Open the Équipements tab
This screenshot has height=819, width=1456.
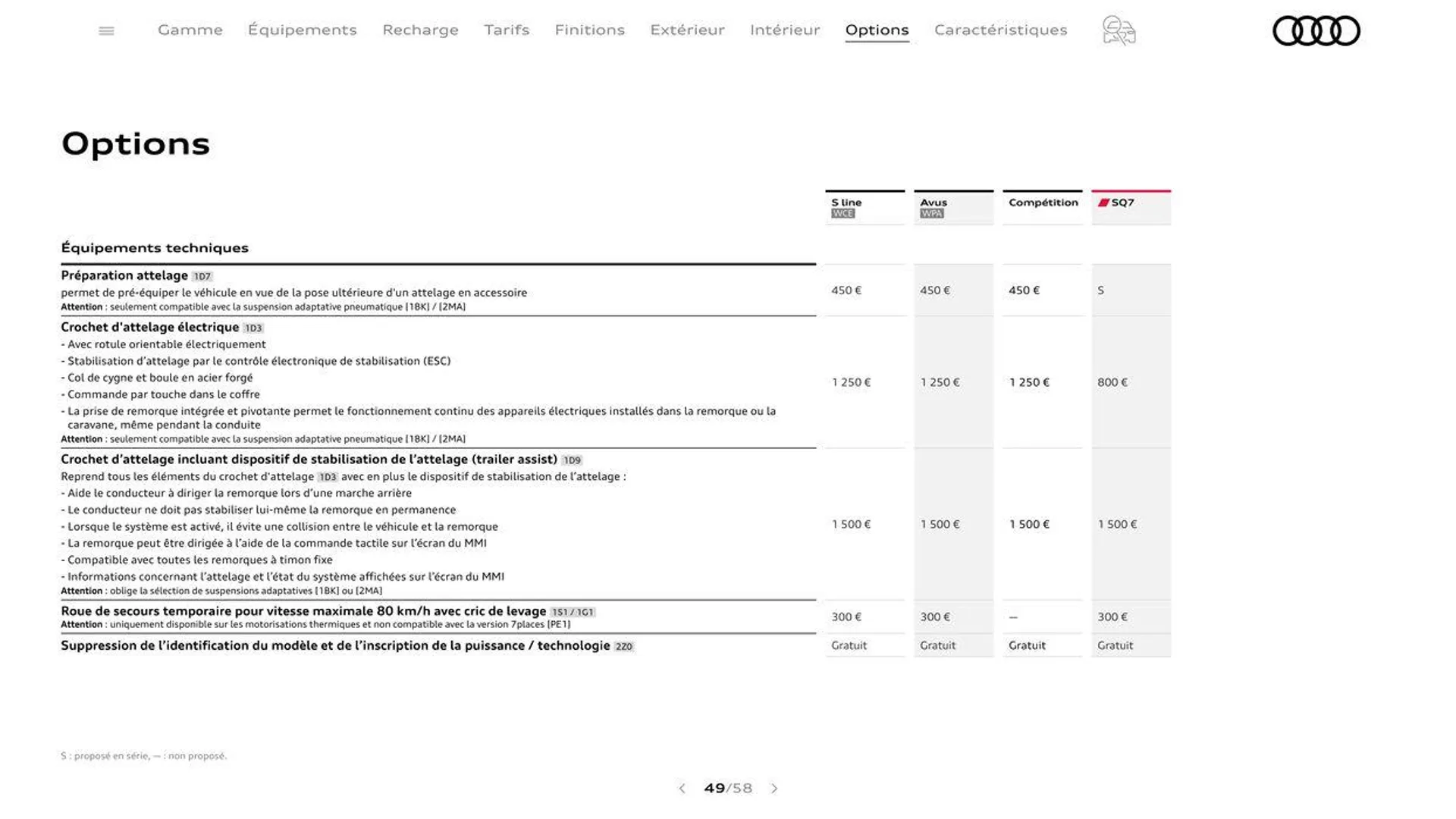click(x=303, y=30)
